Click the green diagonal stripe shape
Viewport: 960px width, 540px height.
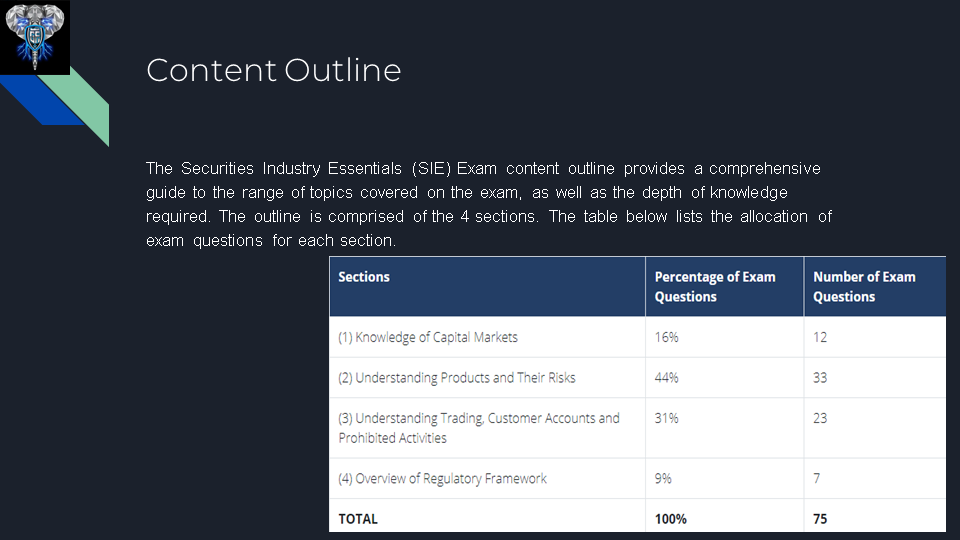point(85,105)
